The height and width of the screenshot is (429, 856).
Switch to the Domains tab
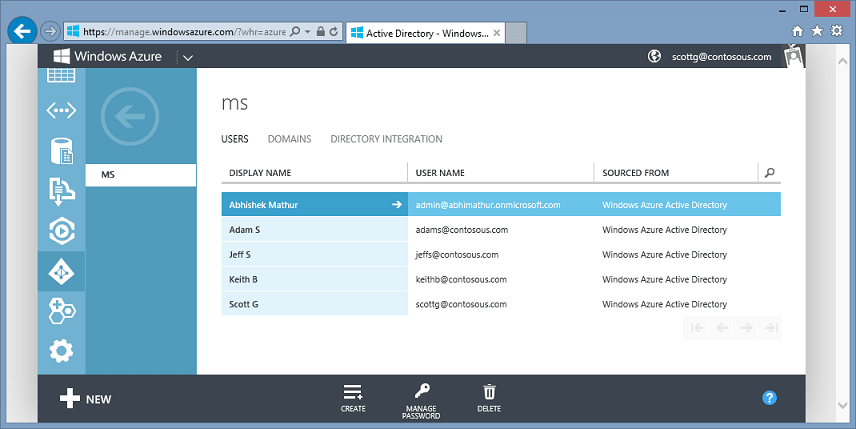tap(289, 139)
